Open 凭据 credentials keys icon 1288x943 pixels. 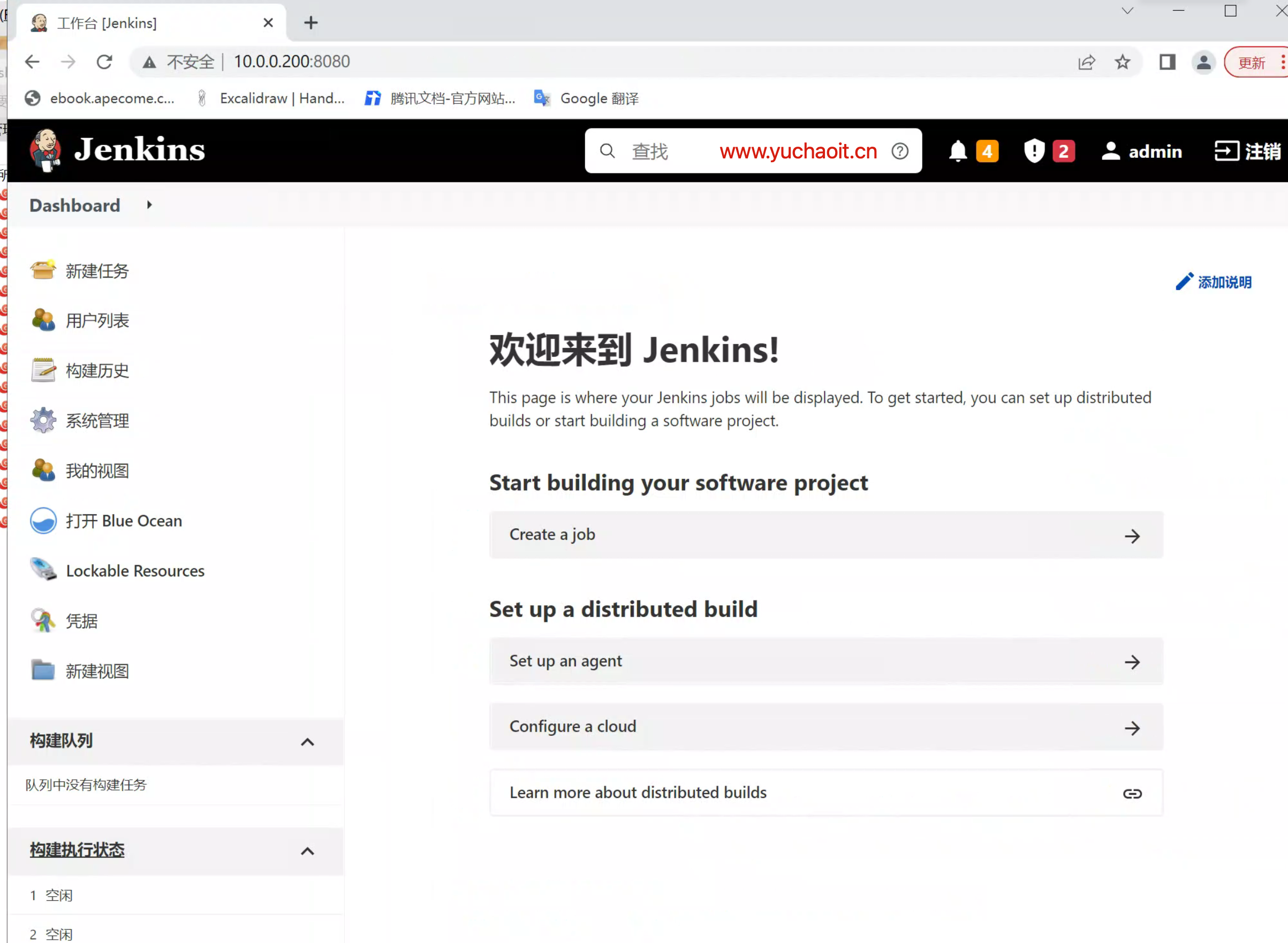(43, 620)
